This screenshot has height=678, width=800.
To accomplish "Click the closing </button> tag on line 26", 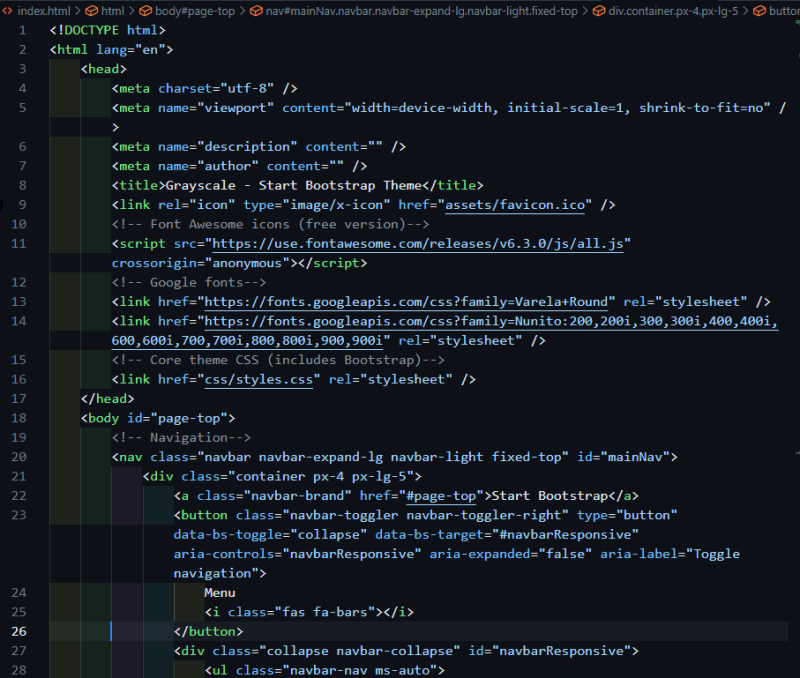I will 208,632.
